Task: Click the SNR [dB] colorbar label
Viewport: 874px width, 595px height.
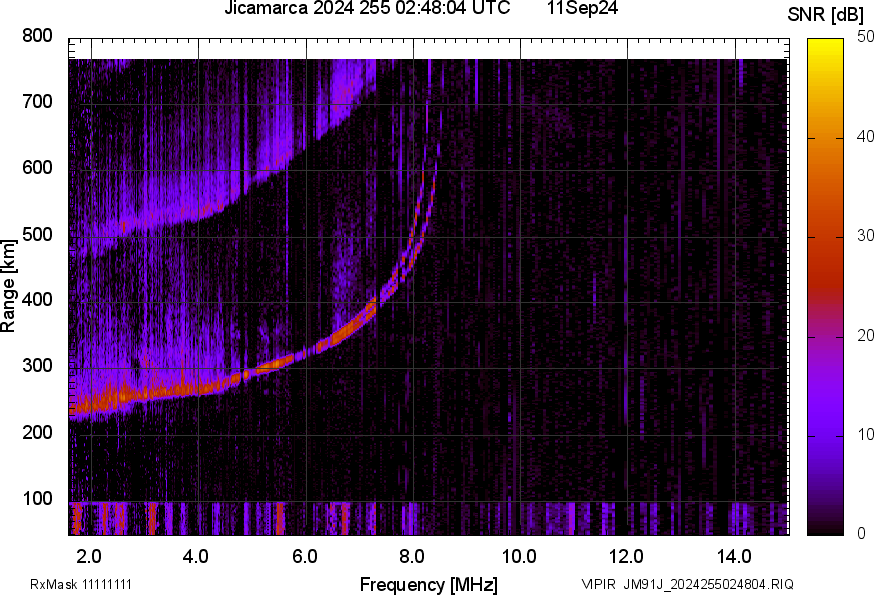Action: point(826,12)
